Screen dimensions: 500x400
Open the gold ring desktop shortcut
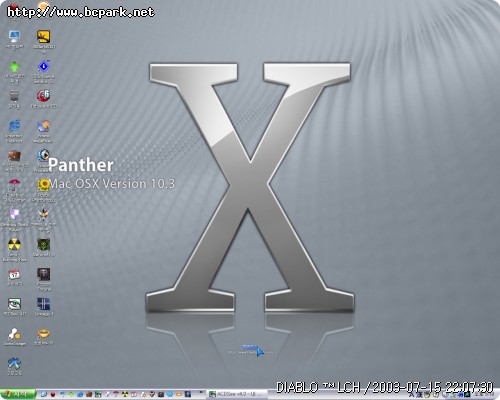click(43, 333)
